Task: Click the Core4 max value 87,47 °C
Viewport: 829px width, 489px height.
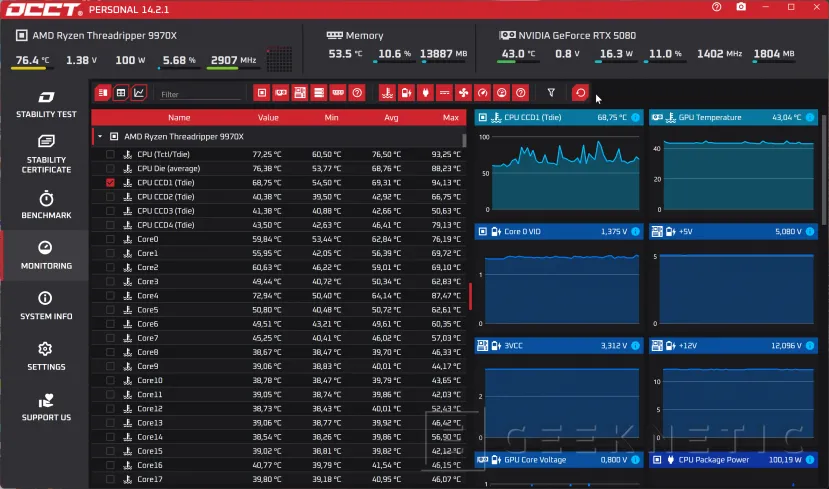Action: 446,296
